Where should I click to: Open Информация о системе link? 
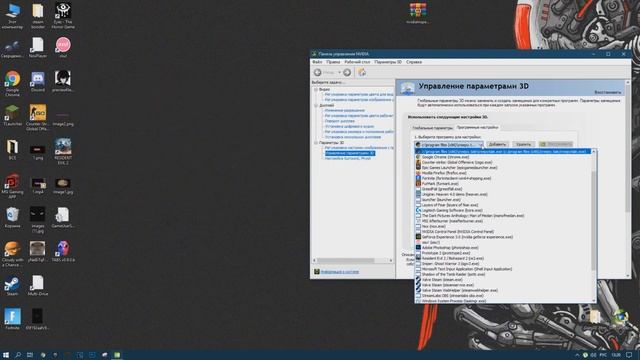(340, 271)
